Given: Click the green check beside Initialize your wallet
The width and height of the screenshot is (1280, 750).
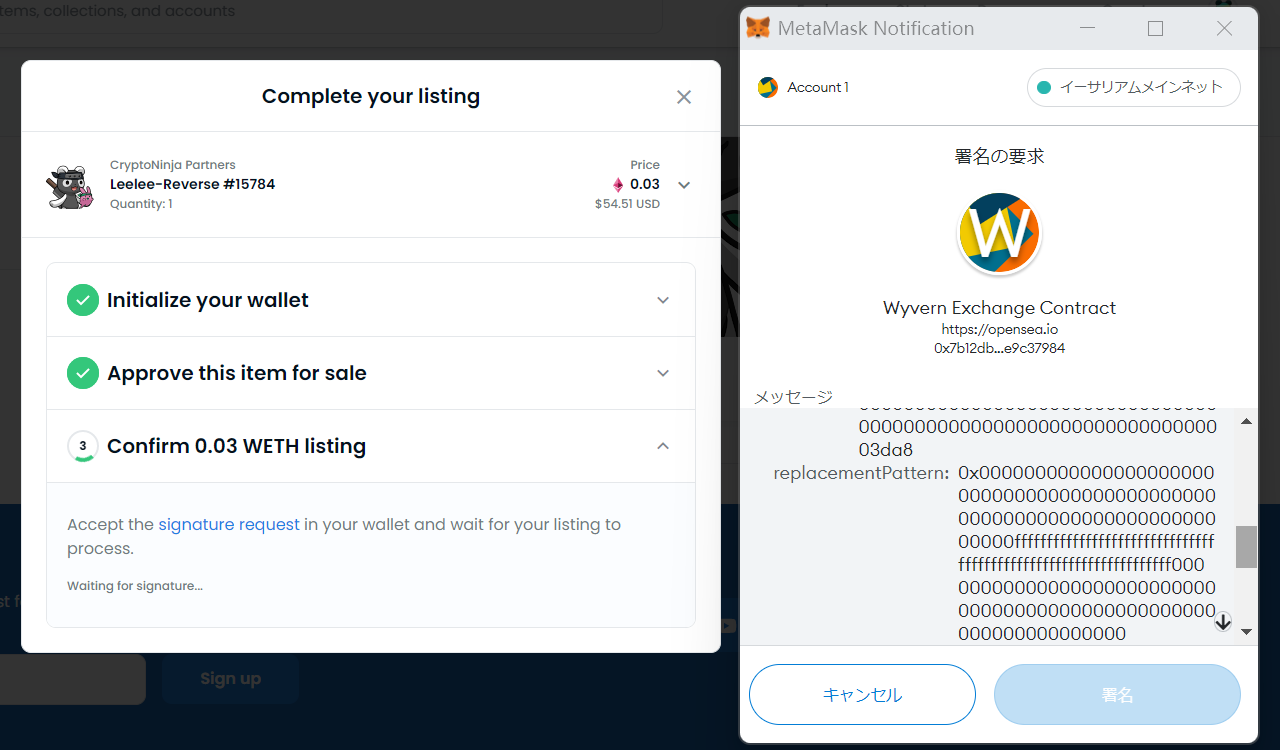Looking at the screenshot, I should click(83, 300).
